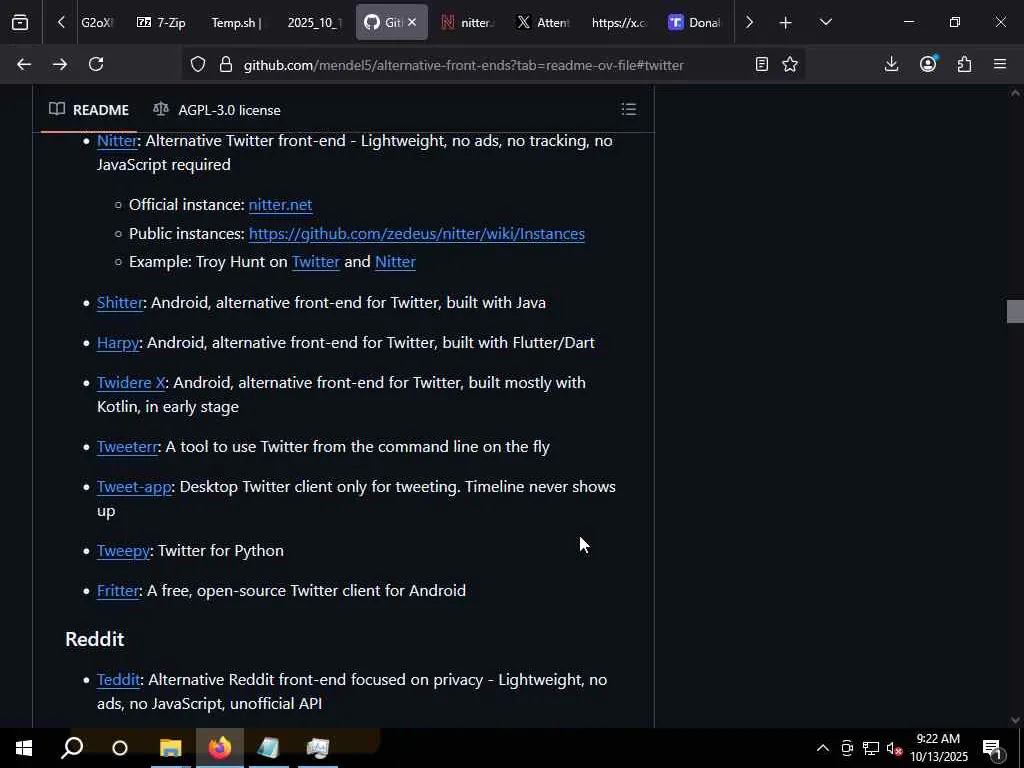
Task: Open the Shitter link
Action: [120, 302]
